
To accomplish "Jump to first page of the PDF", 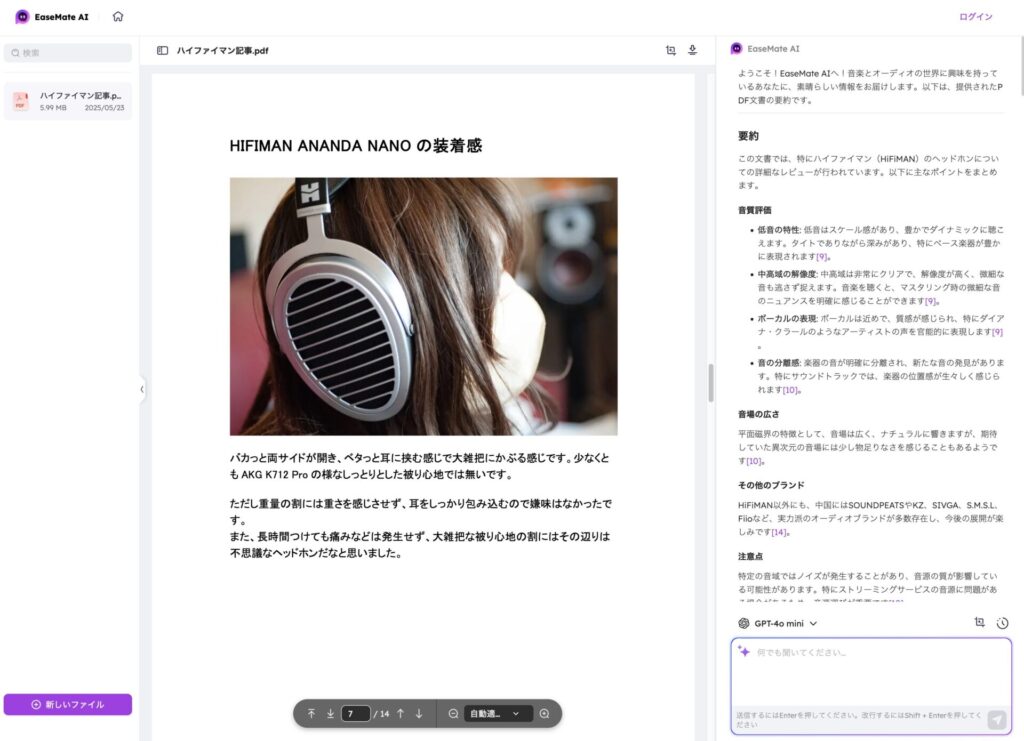I will pos(311,714).
